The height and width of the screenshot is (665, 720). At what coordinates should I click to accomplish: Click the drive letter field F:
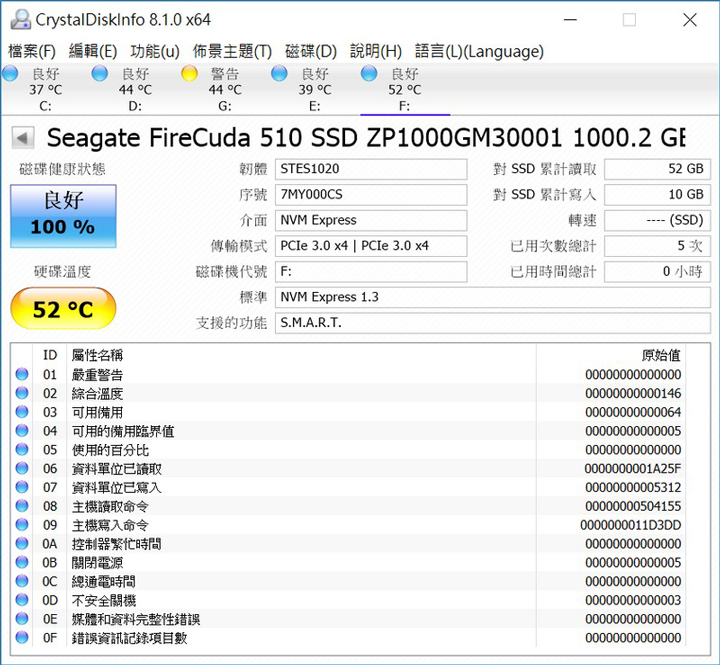click(371, 272)
